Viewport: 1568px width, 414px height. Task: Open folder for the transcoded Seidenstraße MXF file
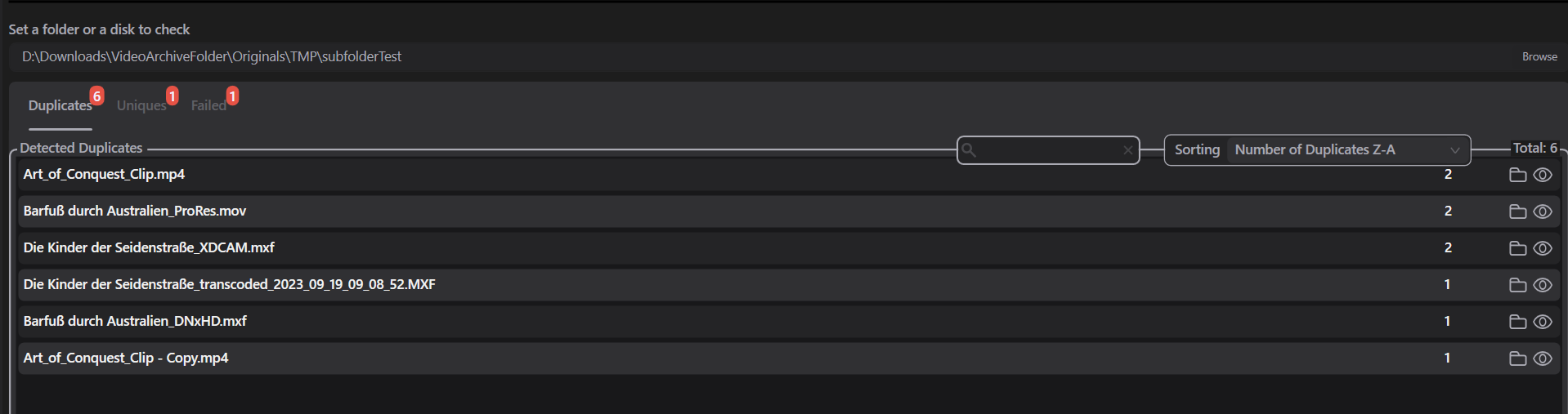(x=1517, y=285)
